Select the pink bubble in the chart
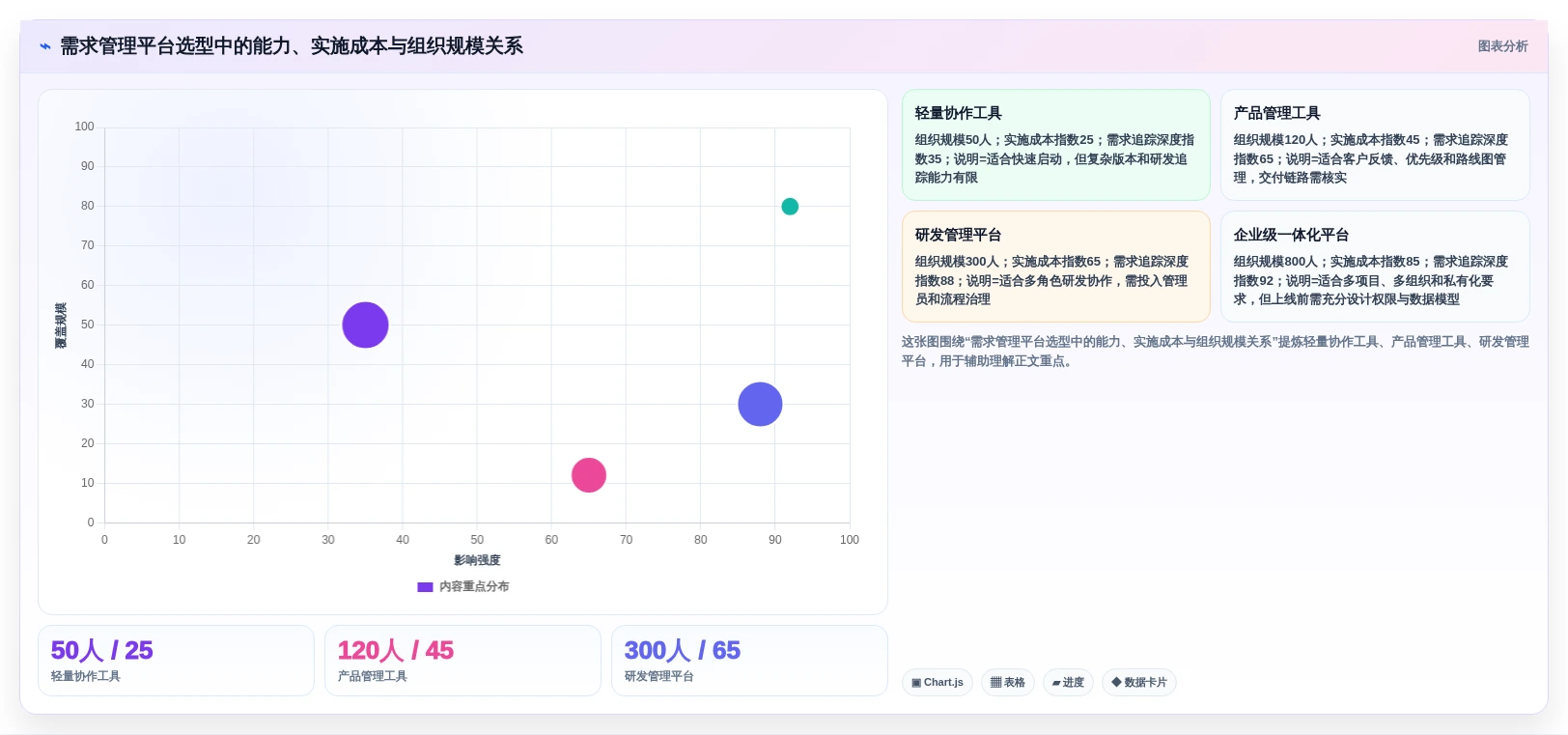The width and height of the screenshot is (1568, 735). click(588, 474)
